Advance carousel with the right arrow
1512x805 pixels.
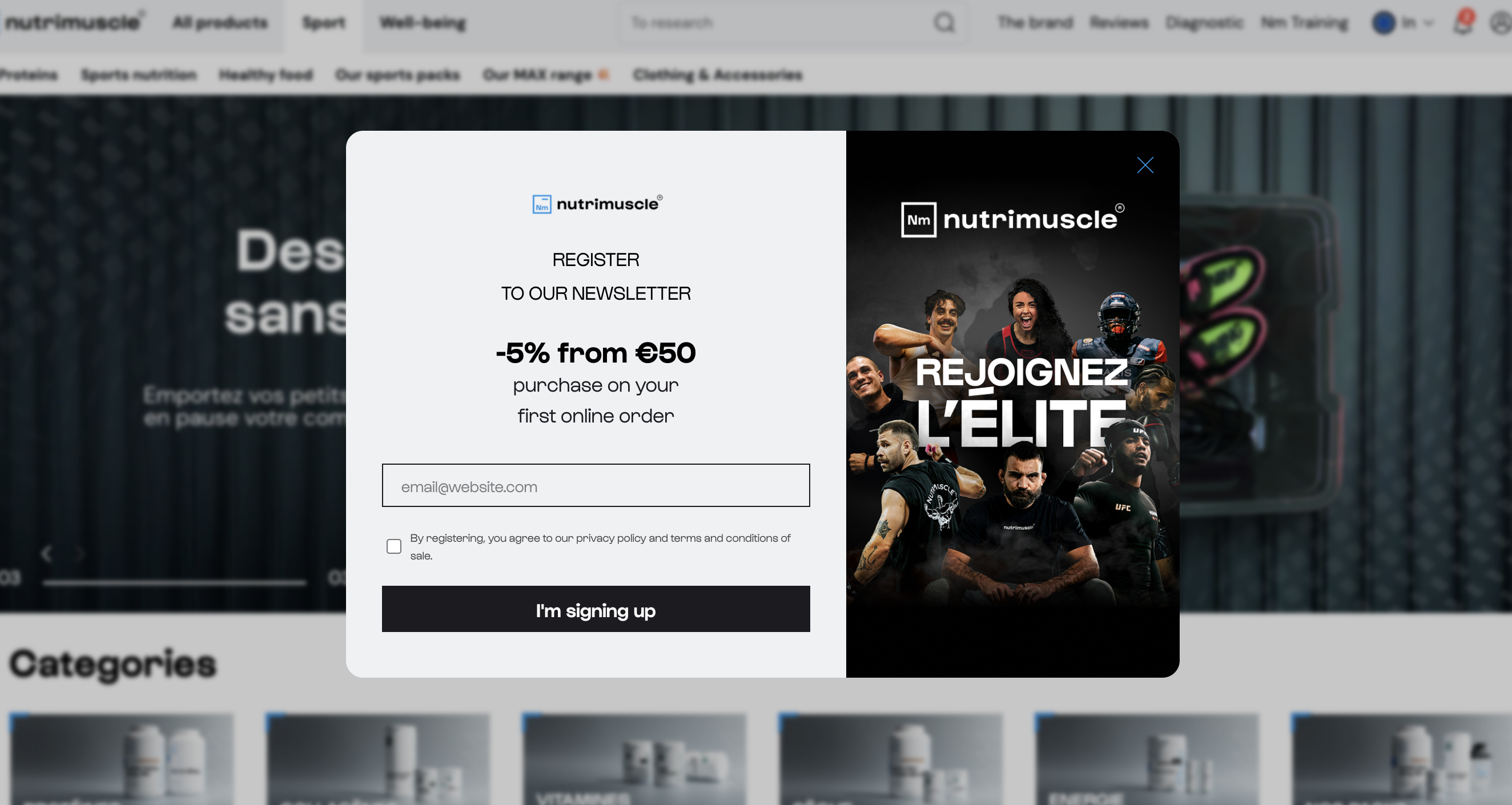79,553
